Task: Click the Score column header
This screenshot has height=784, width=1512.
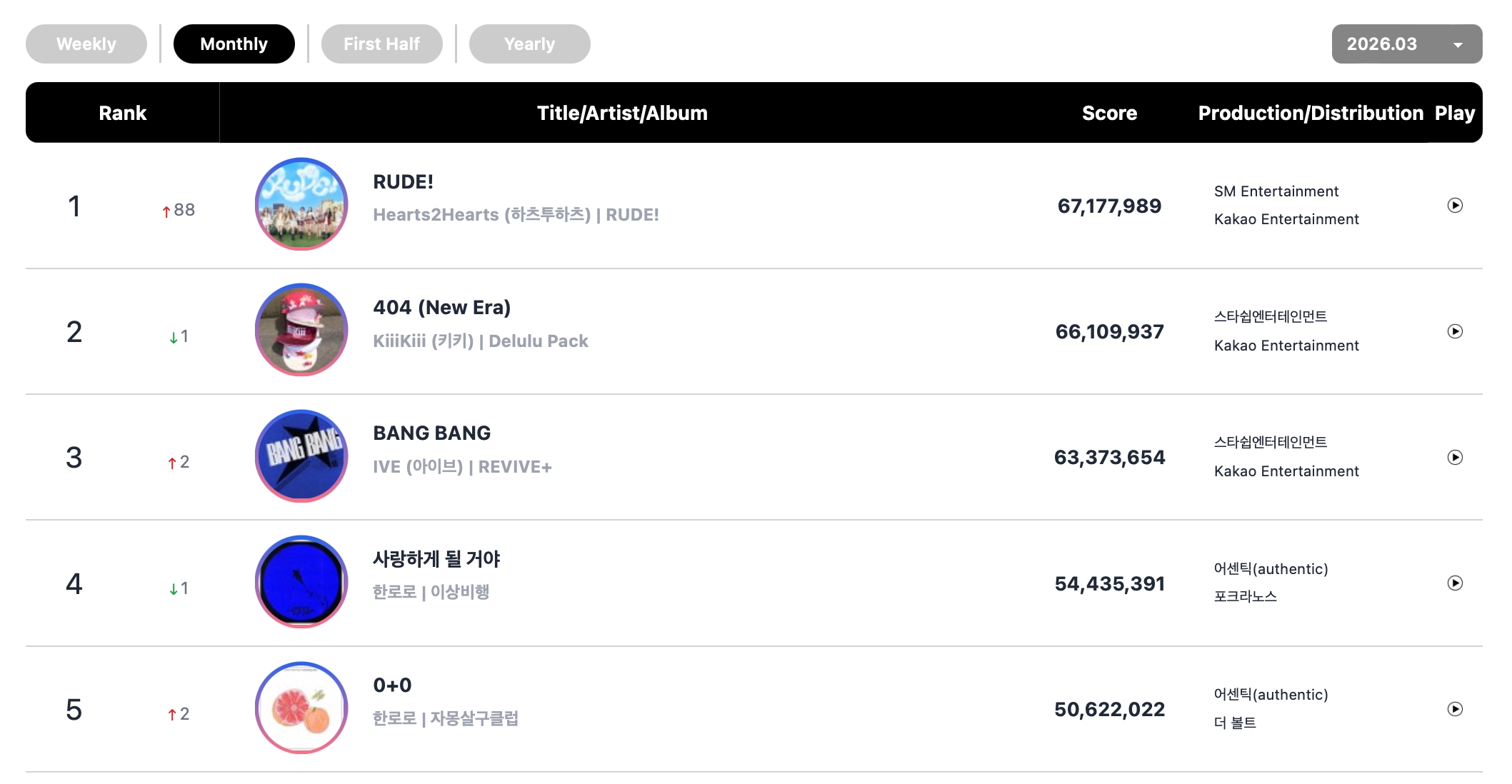Action: coord(1109,113)
